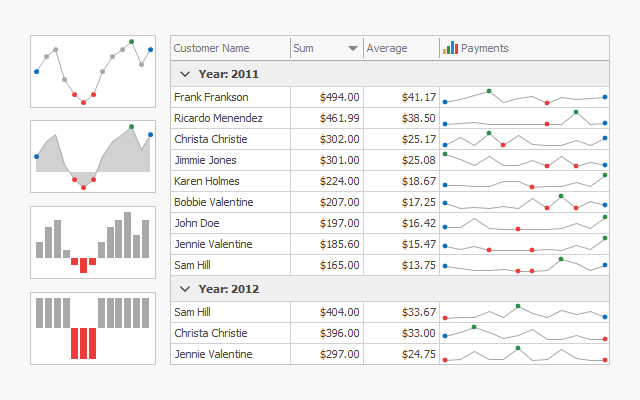Image resolution: width=640 pixels, height=400 pixels.
Task: Select the area sparkline thumbnail
Action: click(x=93, y=157)
